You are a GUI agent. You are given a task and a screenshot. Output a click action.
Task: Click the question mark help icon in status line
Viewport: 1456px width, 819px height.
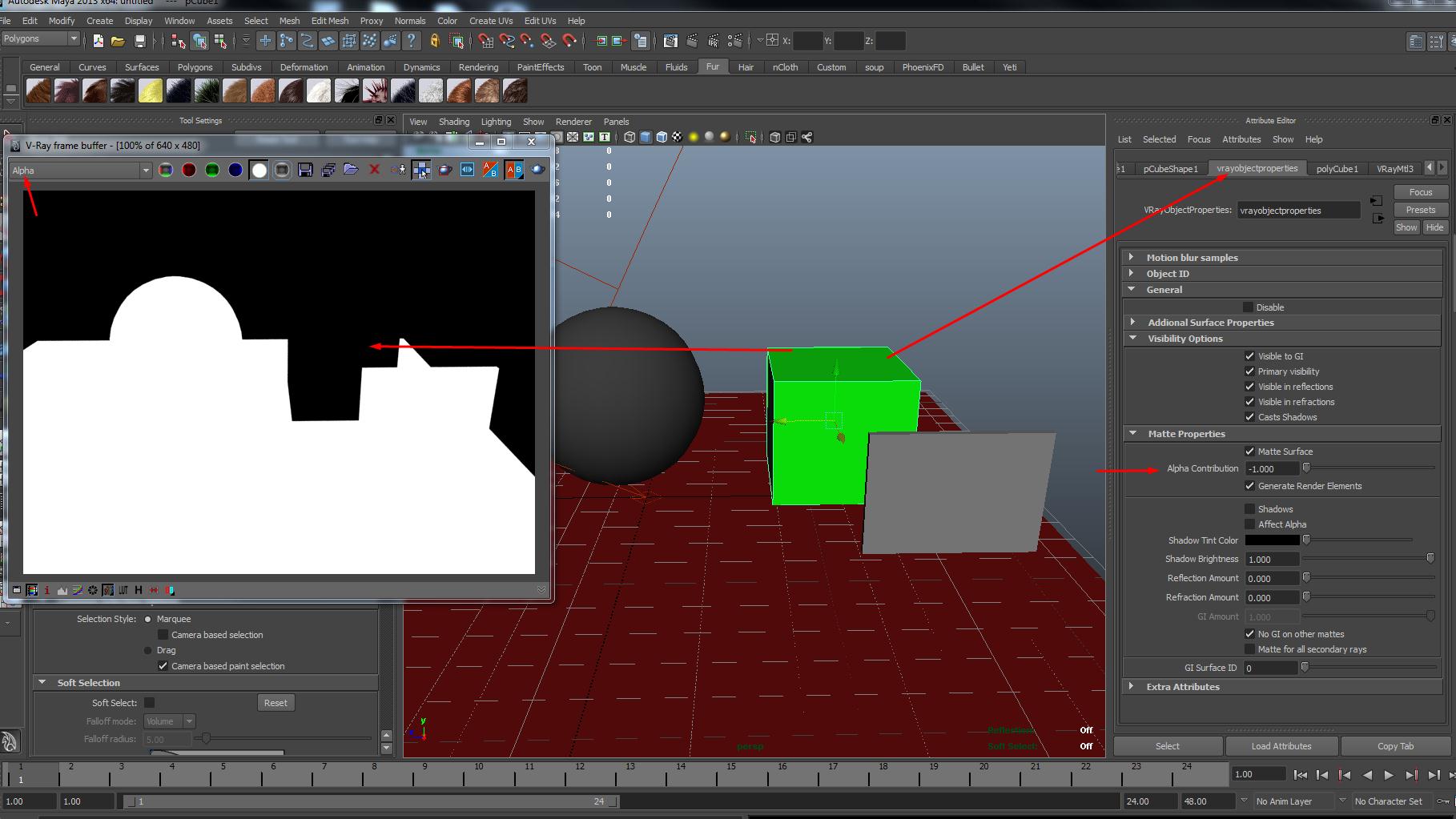(411, 41)
